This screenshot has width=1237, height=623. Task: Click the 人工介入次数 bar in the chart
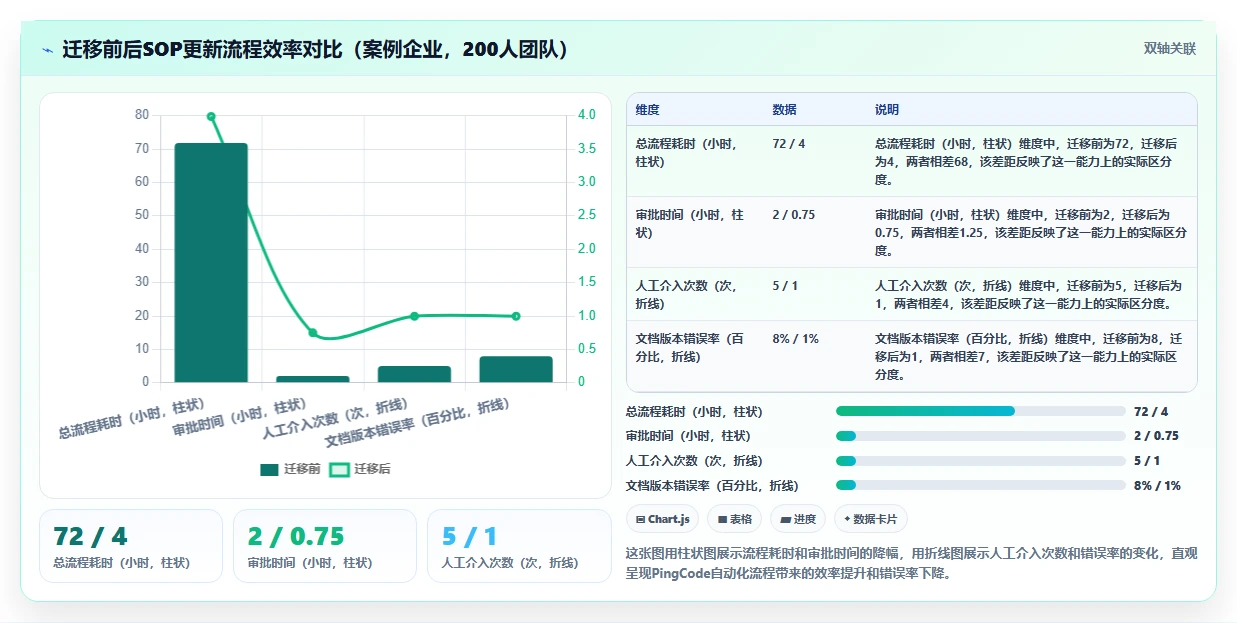coord(414,374)
